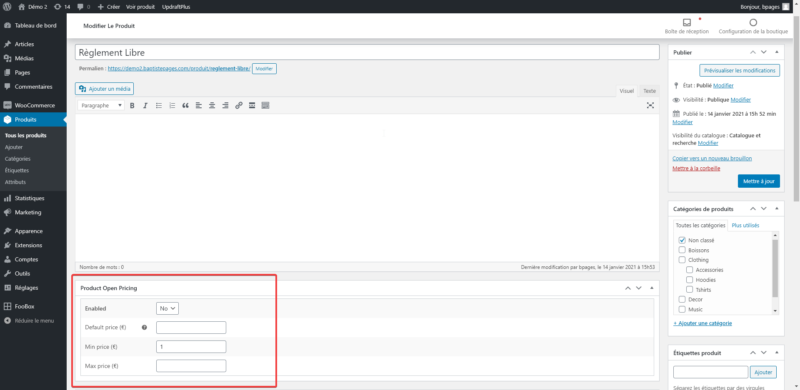Align text left in editor
Image resolution: width=800 pixels, height=390 pixels.
198,106
